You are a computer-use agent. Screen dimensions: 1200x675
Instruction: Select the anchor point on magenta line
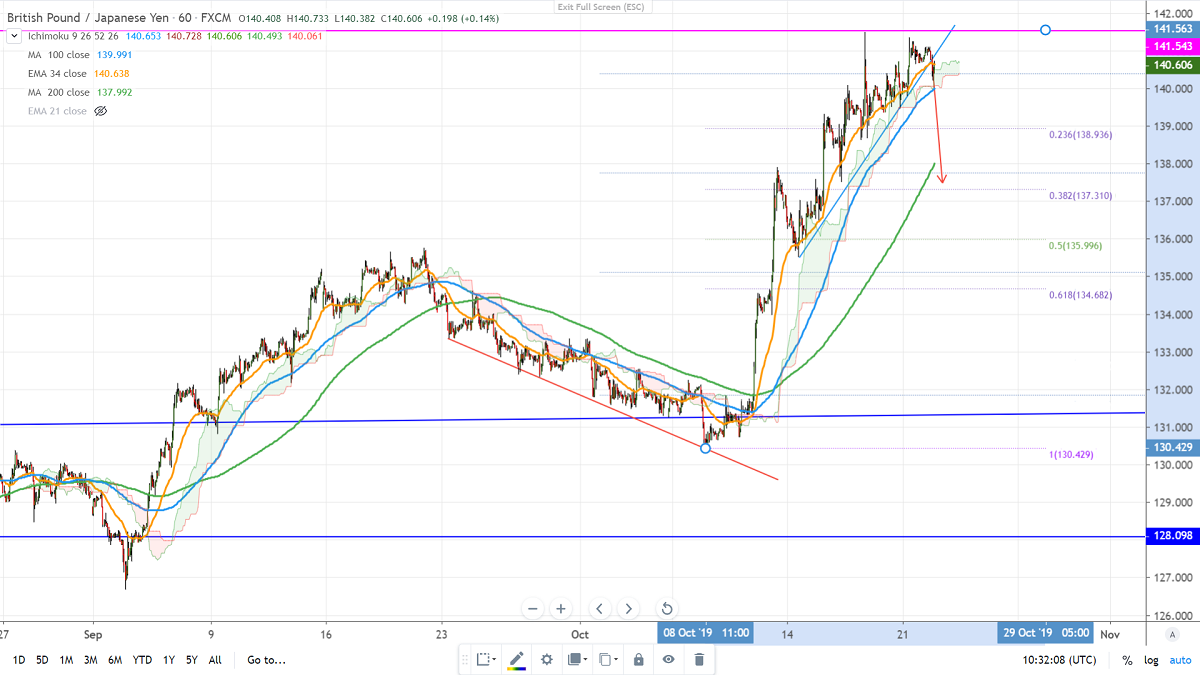pyautogui.click(x=1045, y=30)
